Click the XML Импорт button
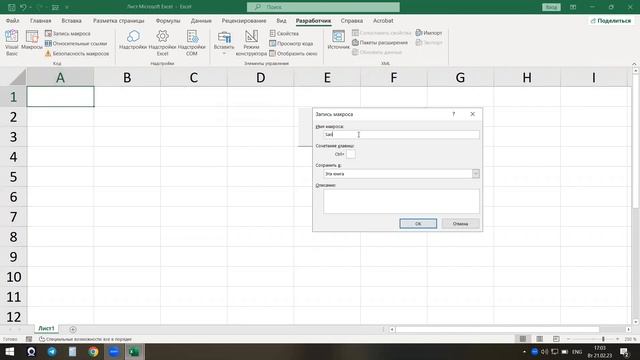This screenshot has height=360, width=640. click(x=429, y=33)
